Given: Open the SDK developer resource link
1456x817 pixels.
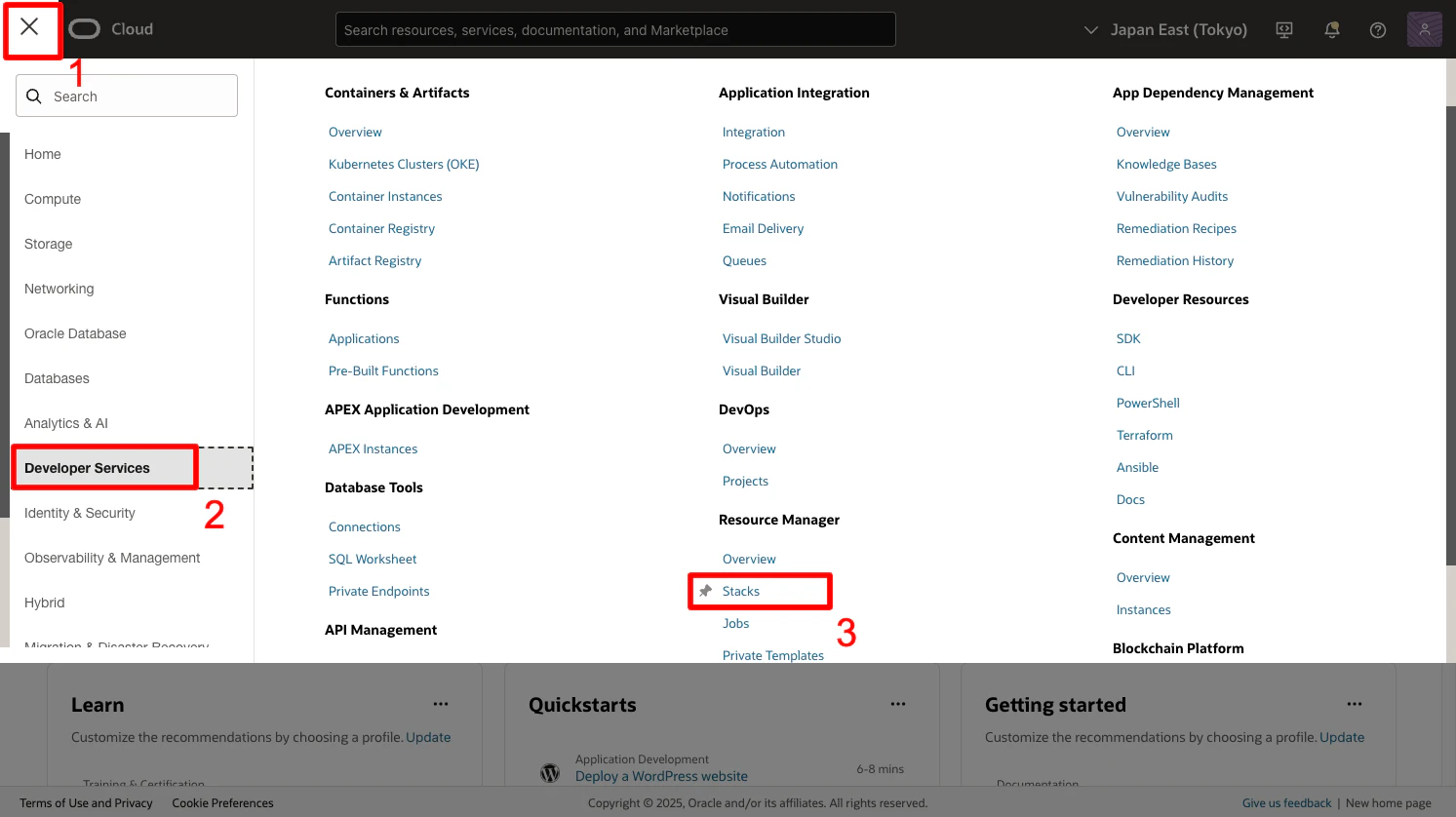Looking at the screenshot, I should tap(1128, 338).
